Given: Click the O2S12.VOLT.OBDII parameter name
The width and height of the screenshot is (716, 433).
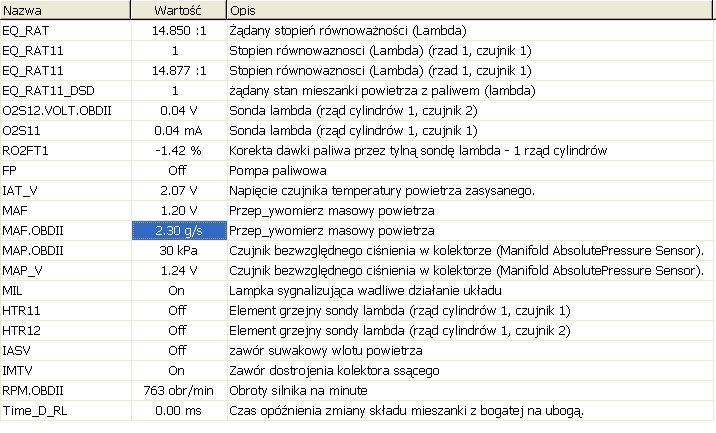Looking at the screenshot, I should tap(50, 110).
